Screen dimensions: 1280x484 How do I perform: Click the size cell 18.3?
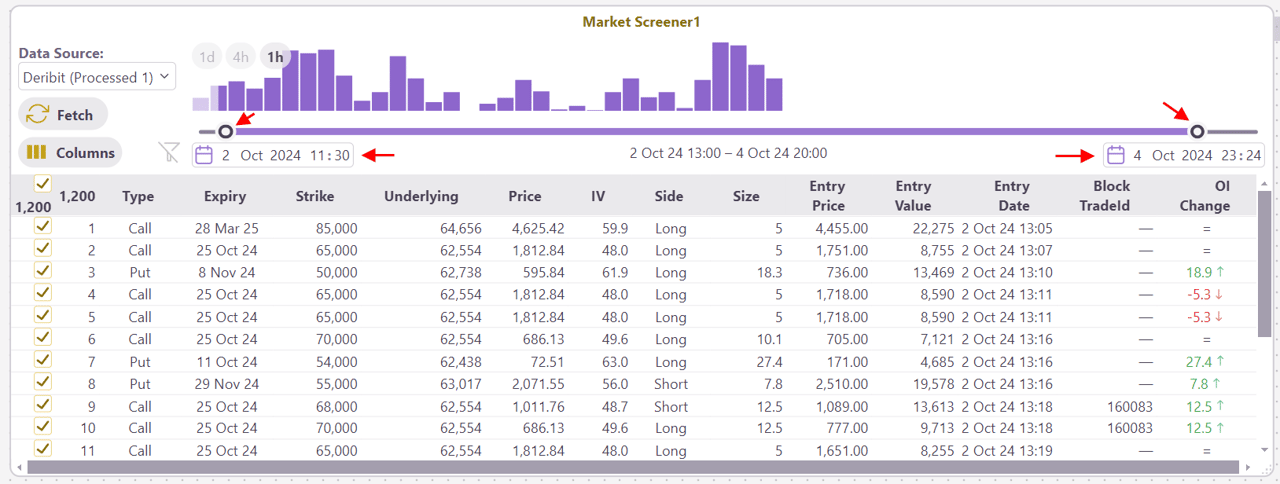[x=770, y=272]
